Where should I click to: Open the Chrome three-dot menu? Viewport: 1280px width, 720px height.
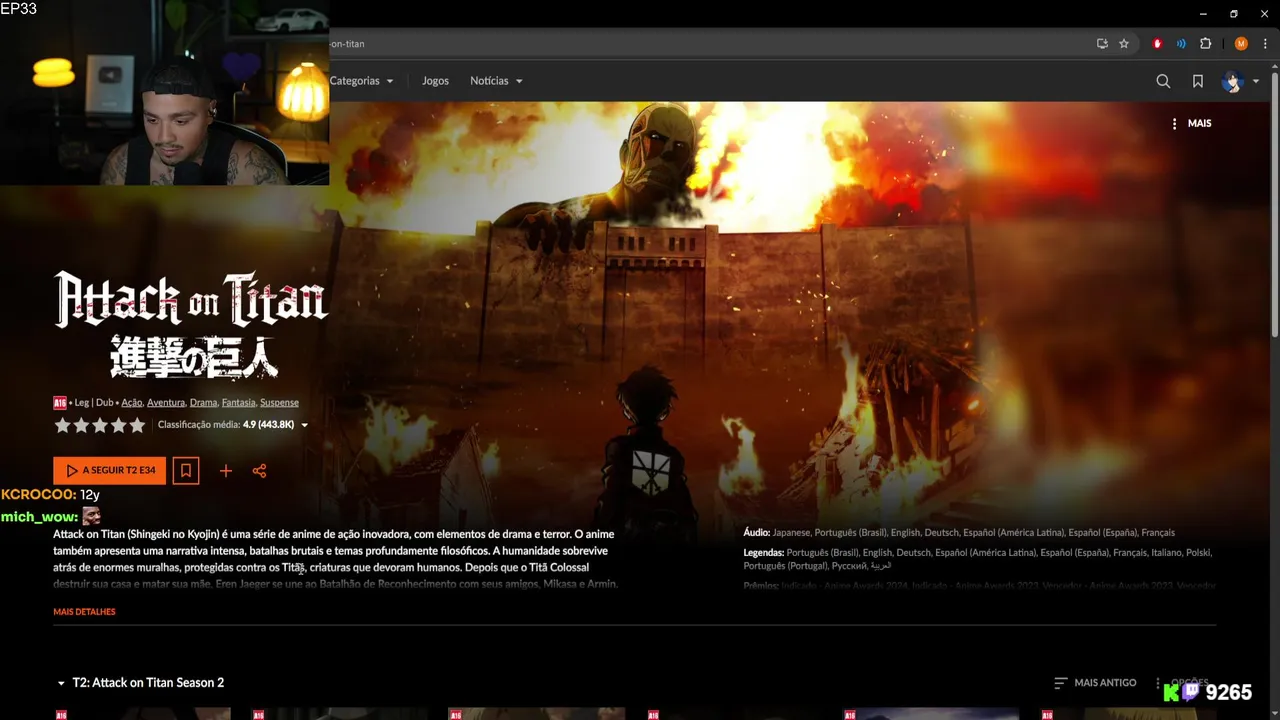click(x=1265, y=44)
